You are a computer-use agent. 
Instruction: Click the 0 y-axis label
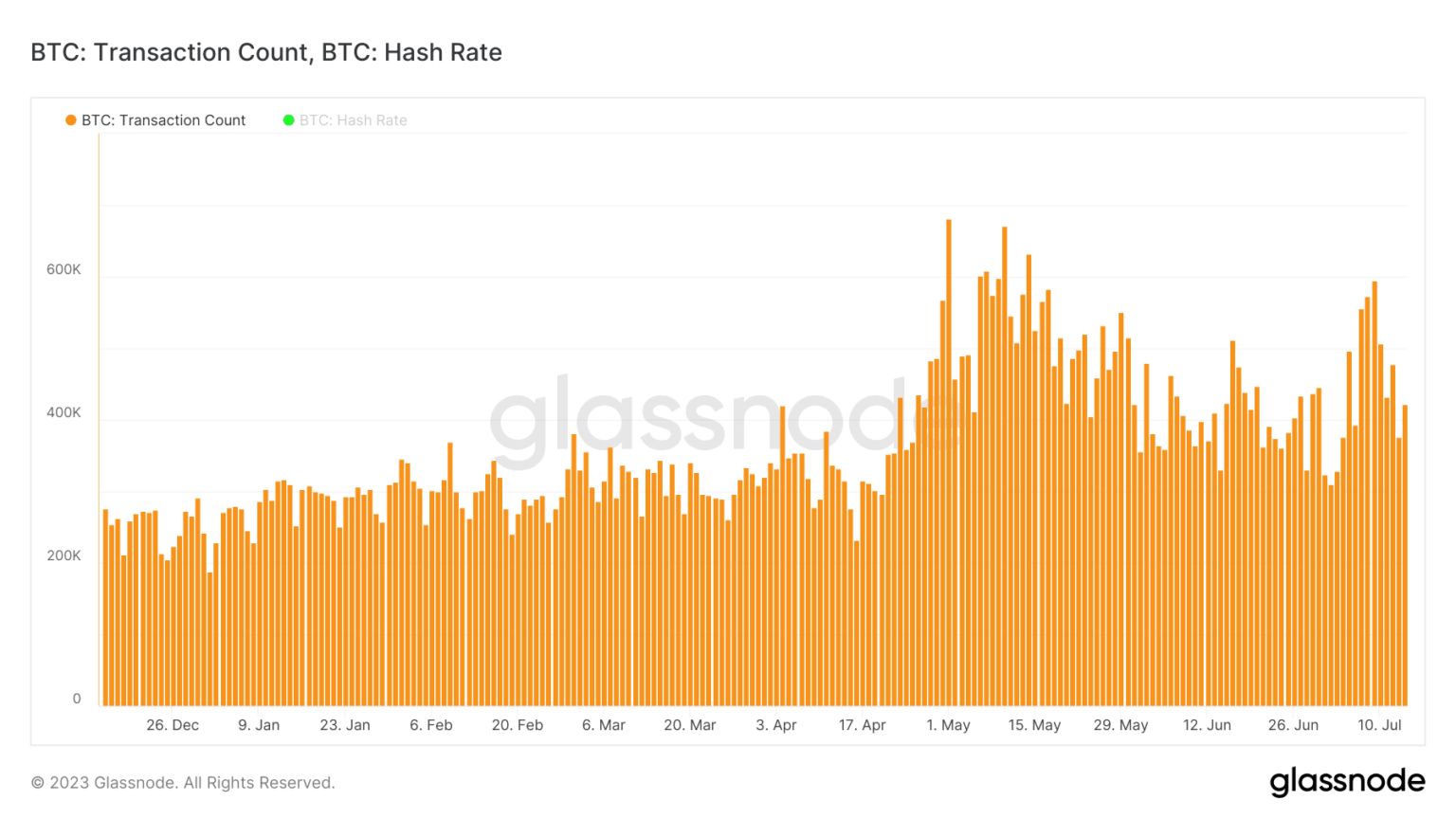[x=77, y=699]
